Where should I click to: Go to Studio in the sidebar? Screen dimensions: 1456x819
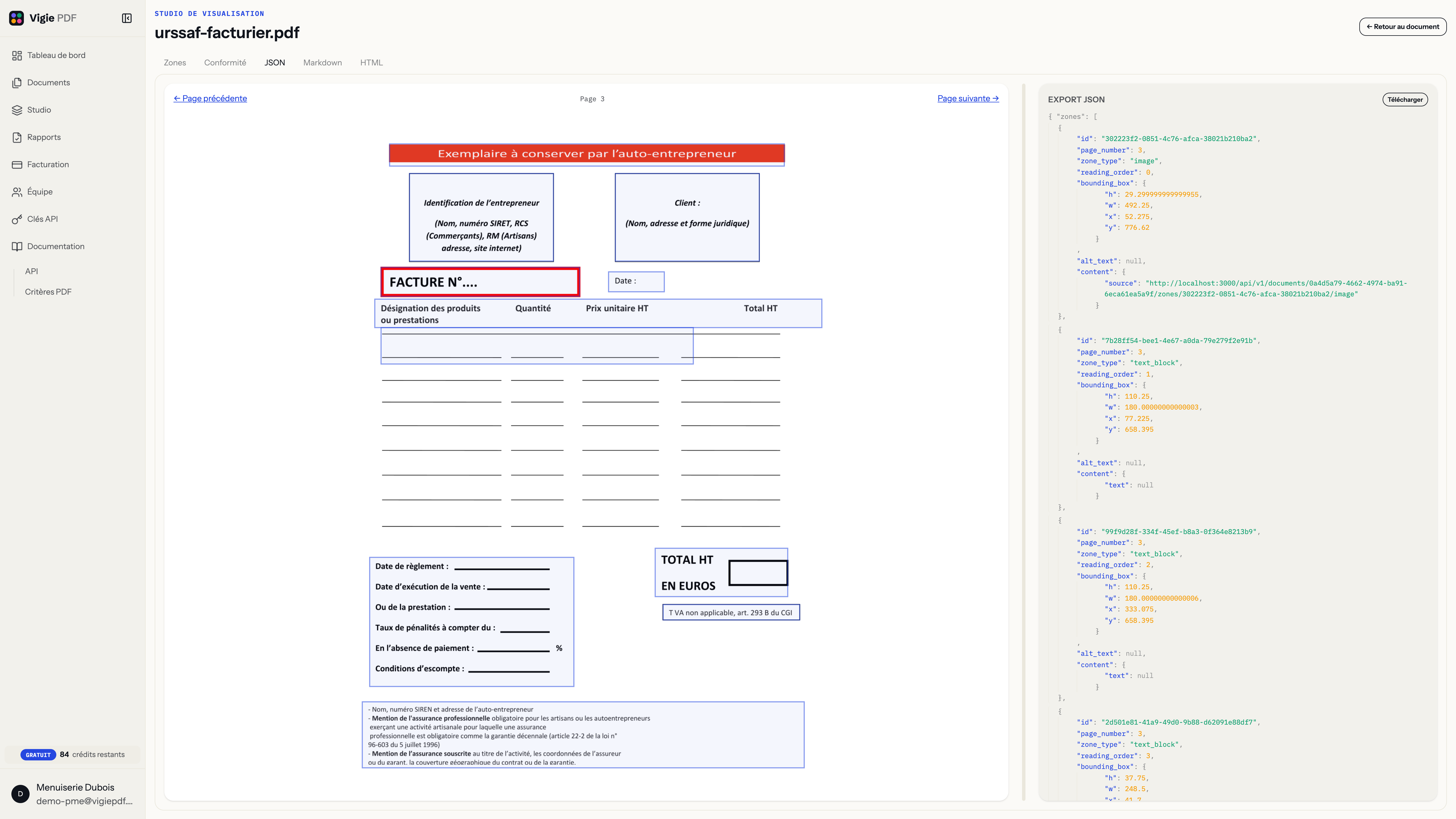[39, 110]
